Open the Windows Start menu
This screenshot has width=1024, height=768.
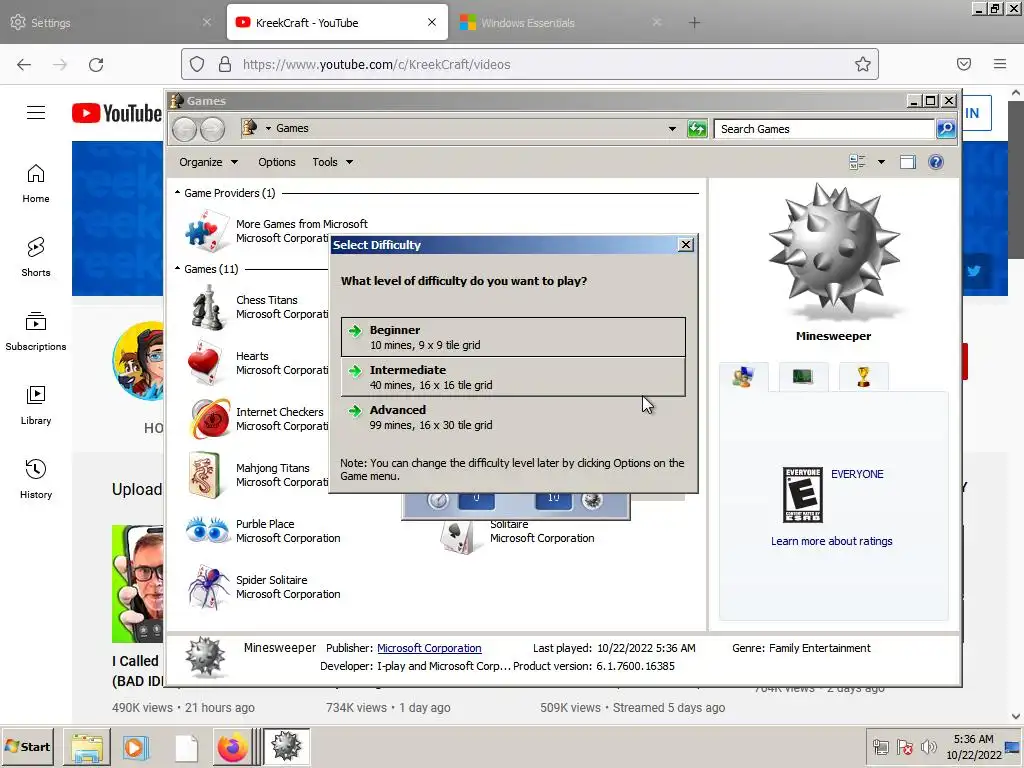28,746
